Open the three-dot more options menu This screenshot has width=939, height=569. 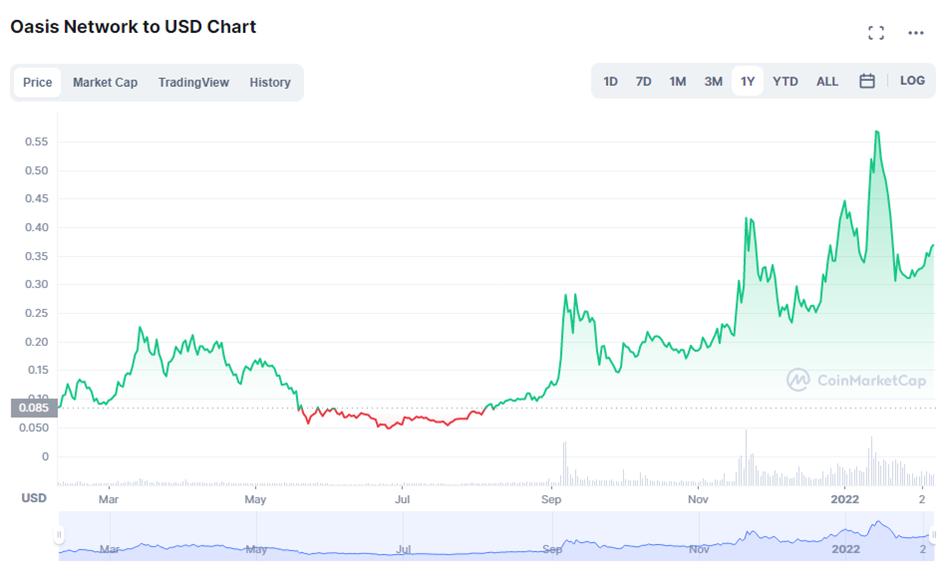coord(916,33)
